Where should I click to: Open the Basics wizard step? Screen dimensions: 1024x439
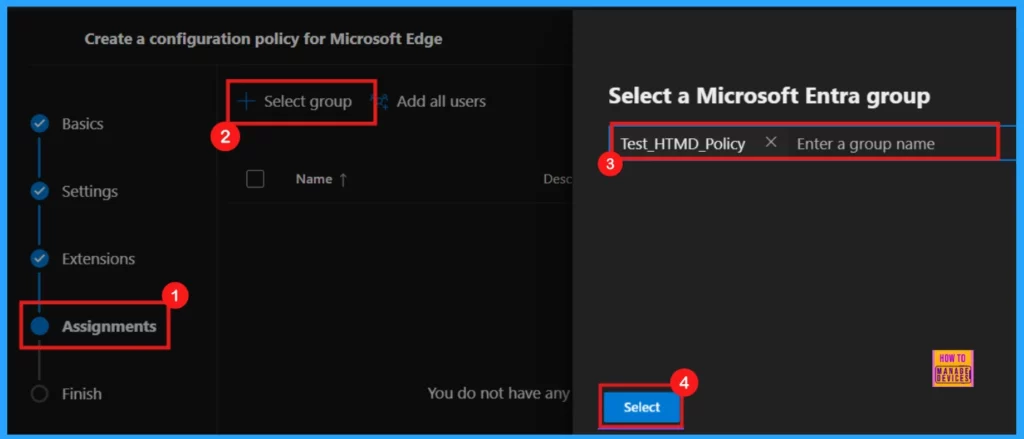(x=82, y=123)
